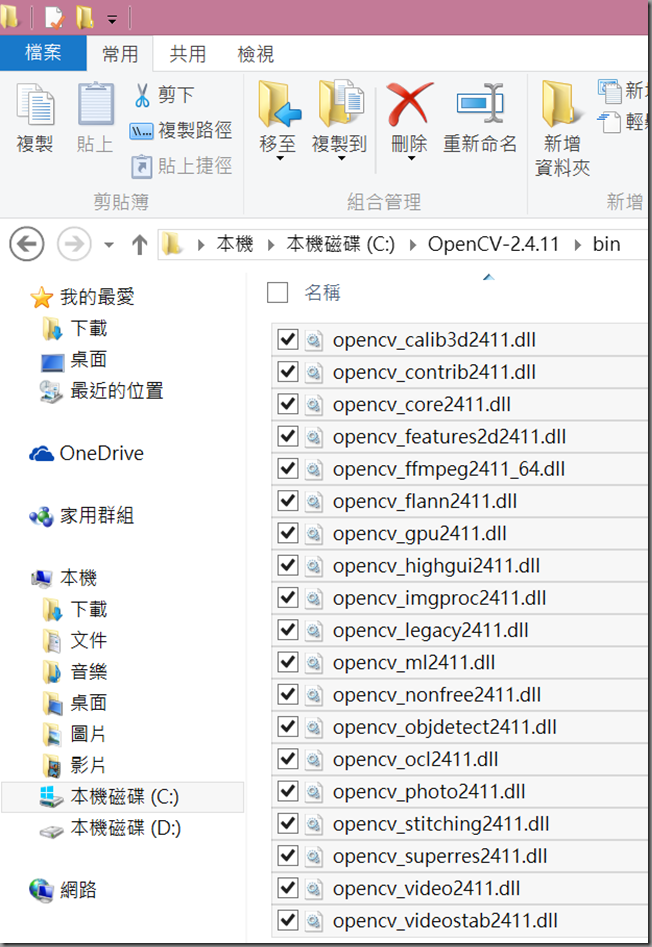Uncheck opencv_calib3d2411.dll checkbox
Screen dimensions: 652x947
click(x=288, y=339)
